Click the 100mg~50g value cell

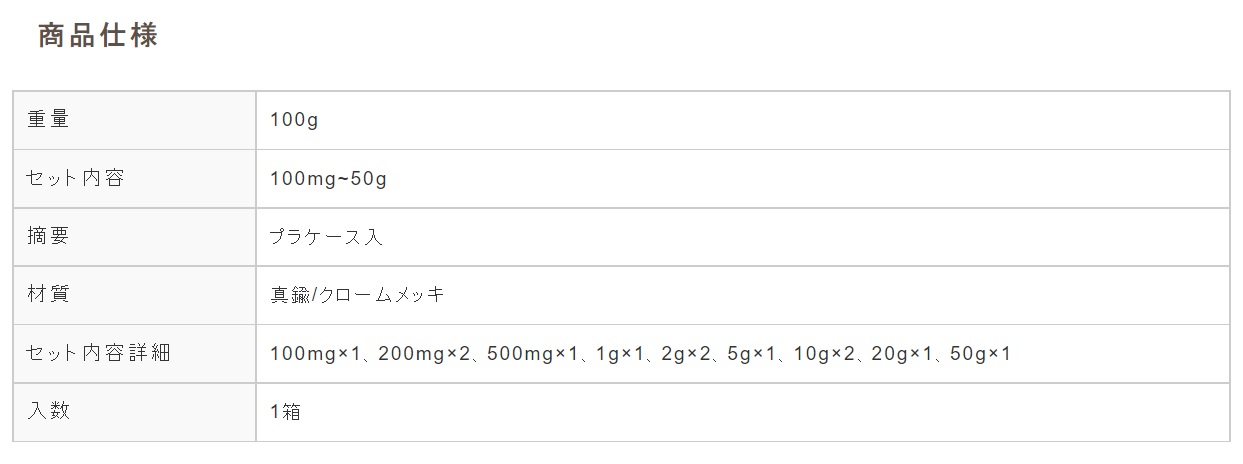[x=743, y=179]
